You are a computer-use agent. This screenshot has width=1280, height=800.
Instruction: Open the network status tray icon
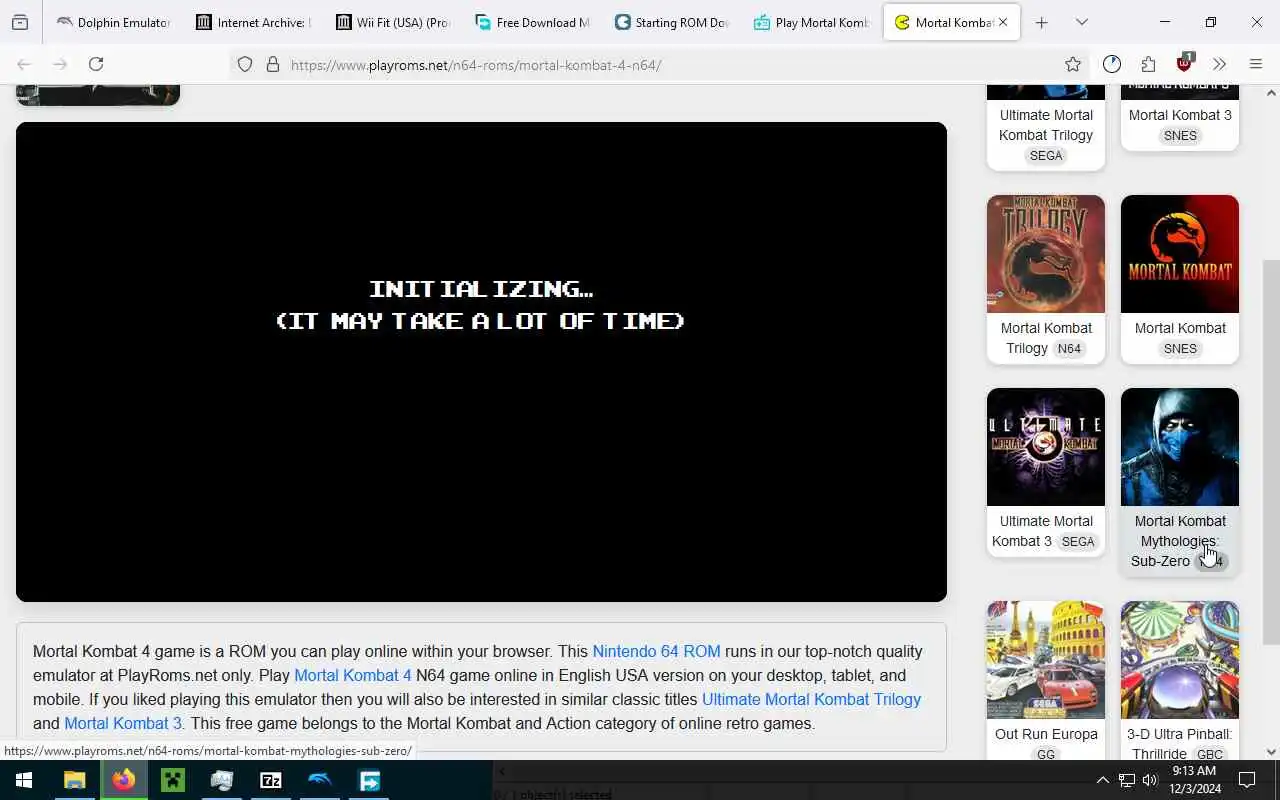(x=1127, y=780)
